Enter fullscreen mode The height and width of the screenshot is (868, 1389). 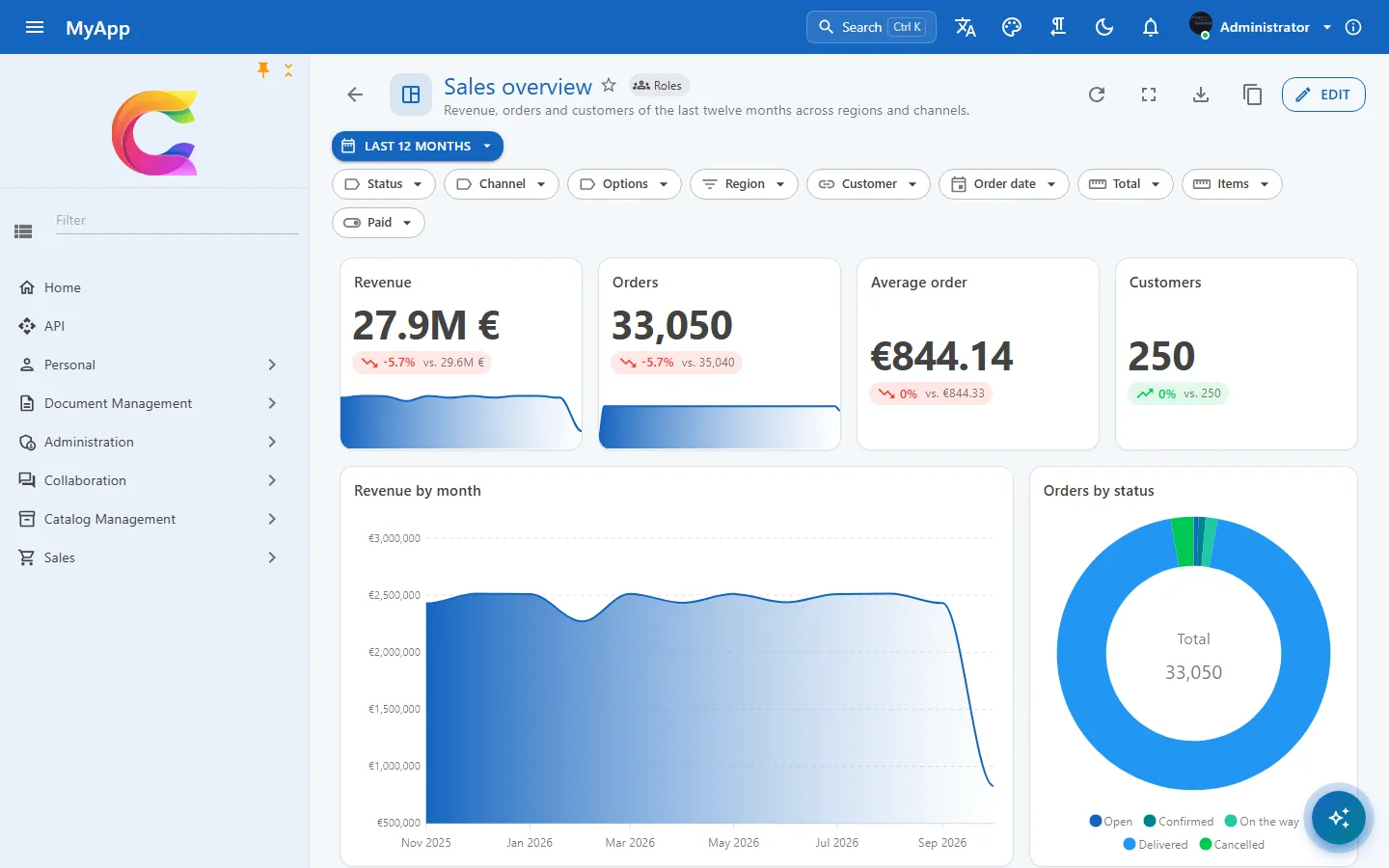pyautogui.click(x=1149, y=95)
